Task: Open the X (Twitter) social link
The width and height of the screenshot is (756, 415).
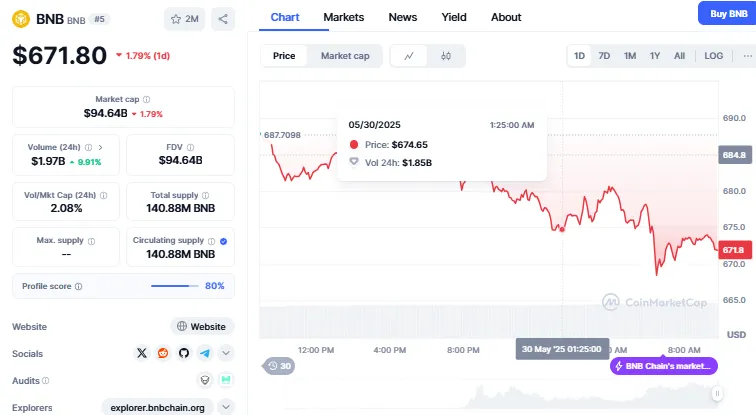Action: point(142,353)
